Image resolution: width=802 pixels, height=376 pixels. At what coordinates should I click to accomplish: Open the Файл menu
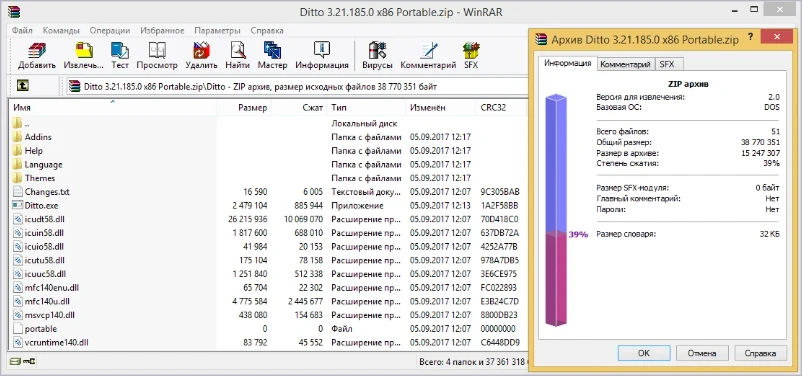[22, 30]
